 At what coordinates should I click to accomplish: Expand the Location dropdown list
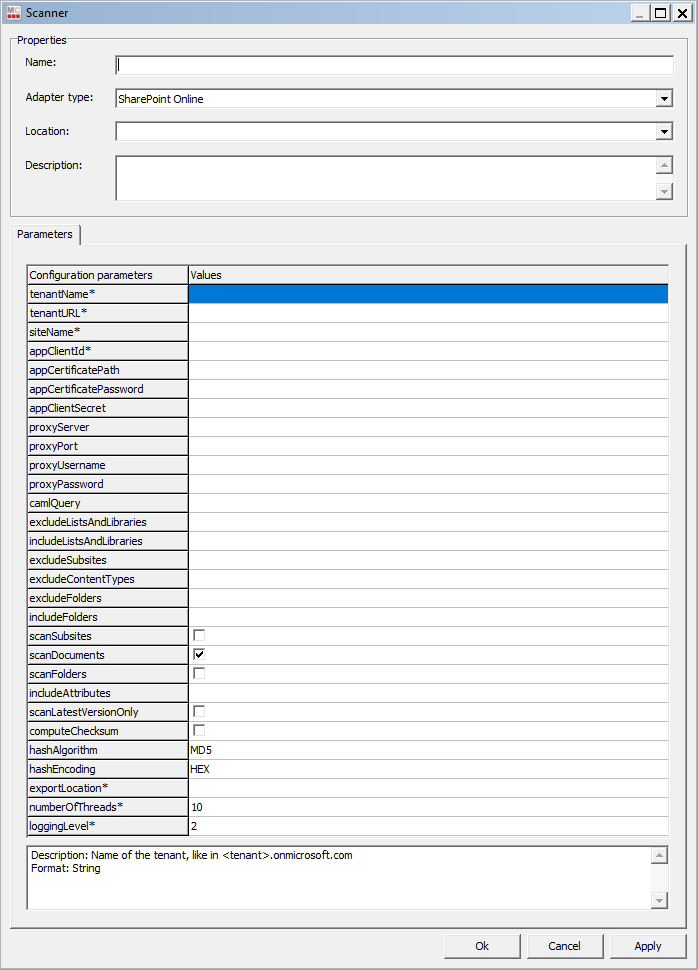[664, 131]
